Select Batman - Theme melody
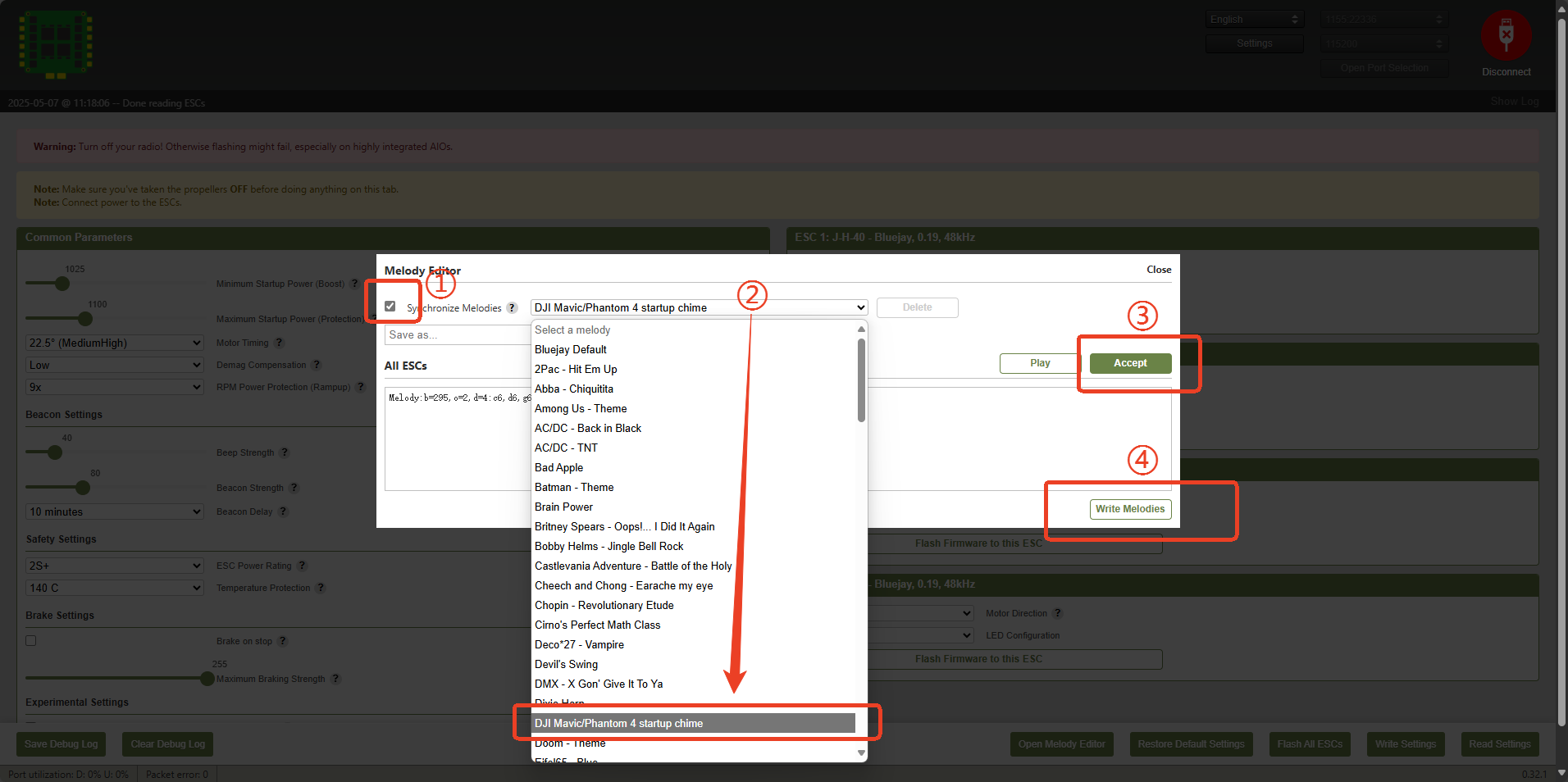The height and width of the screenshot is (782, 1568). (x=693, y=487)
